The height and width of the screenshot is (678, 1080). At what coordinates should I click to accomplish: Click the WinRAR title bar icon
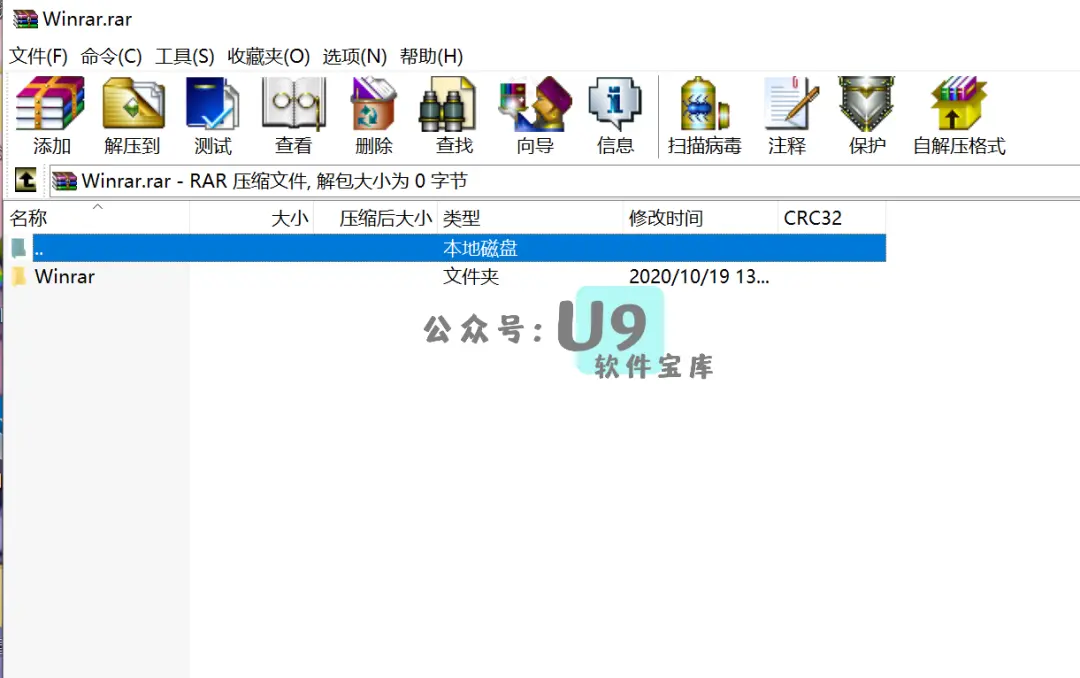(x=25, y=19)
